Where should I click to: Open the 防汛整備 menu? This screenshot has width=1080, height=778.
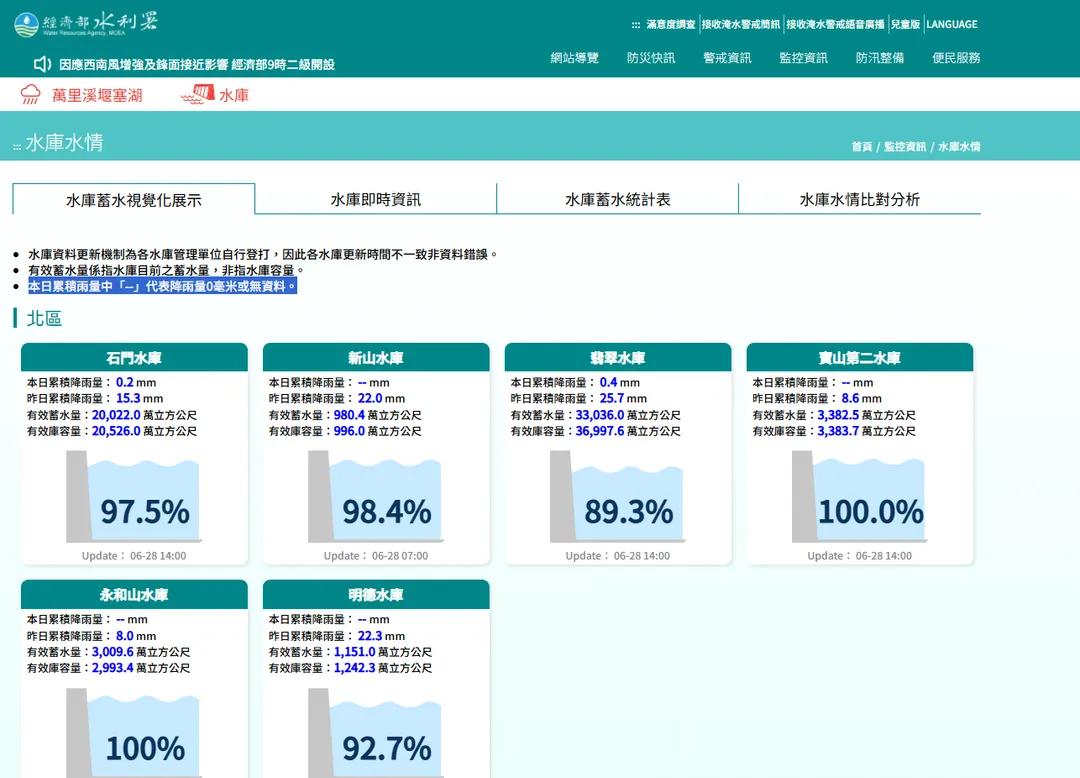click(880, 58)
